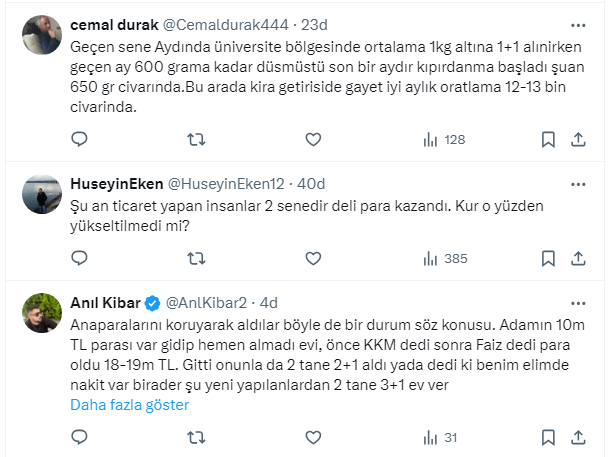Image resolution: width=615 pixels, height=457 pixels.
Task: Open @HuseyinEken12 handle link
Action: tap(227, 184)
